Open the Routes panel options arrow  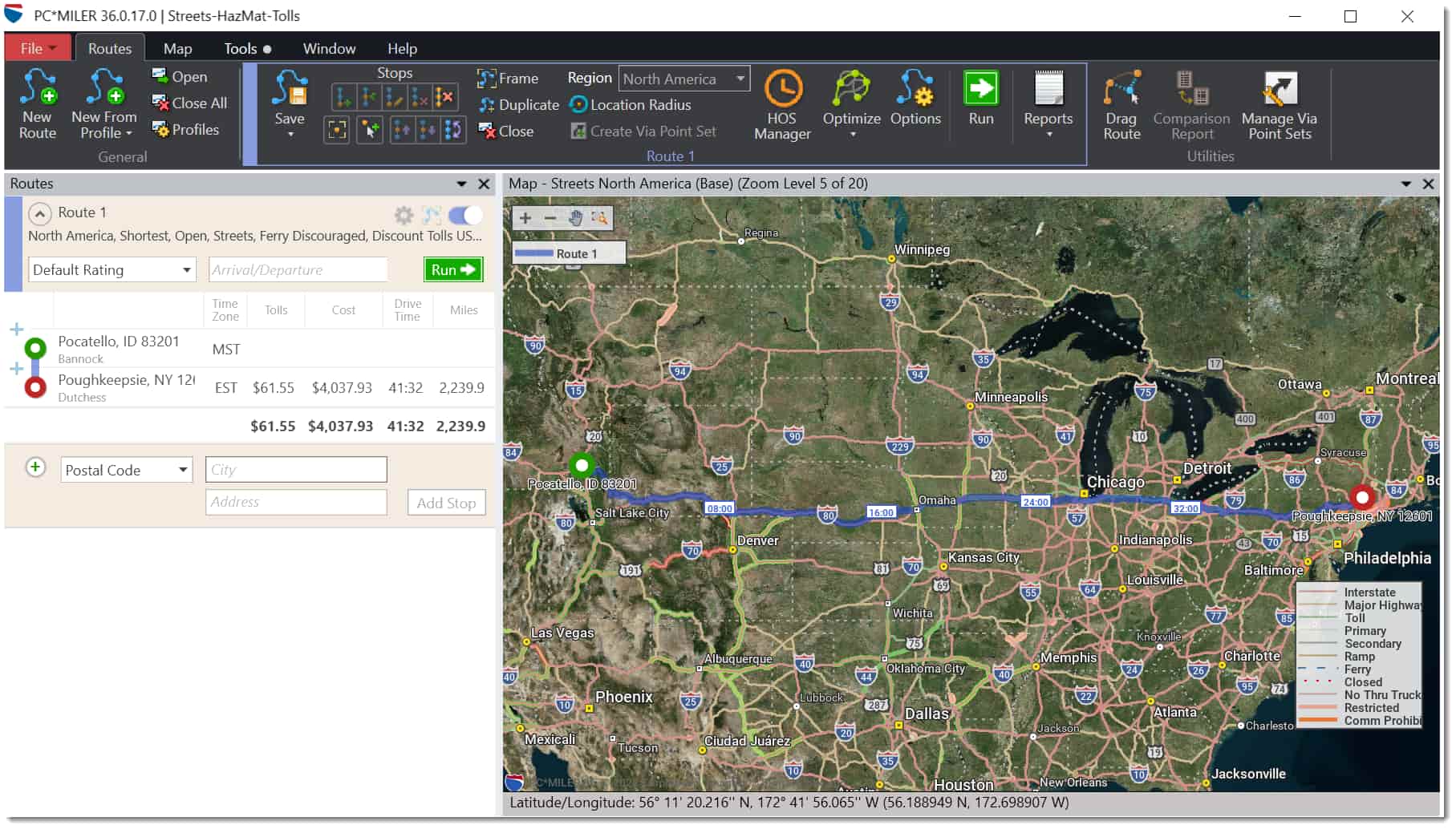coord(462,184)
